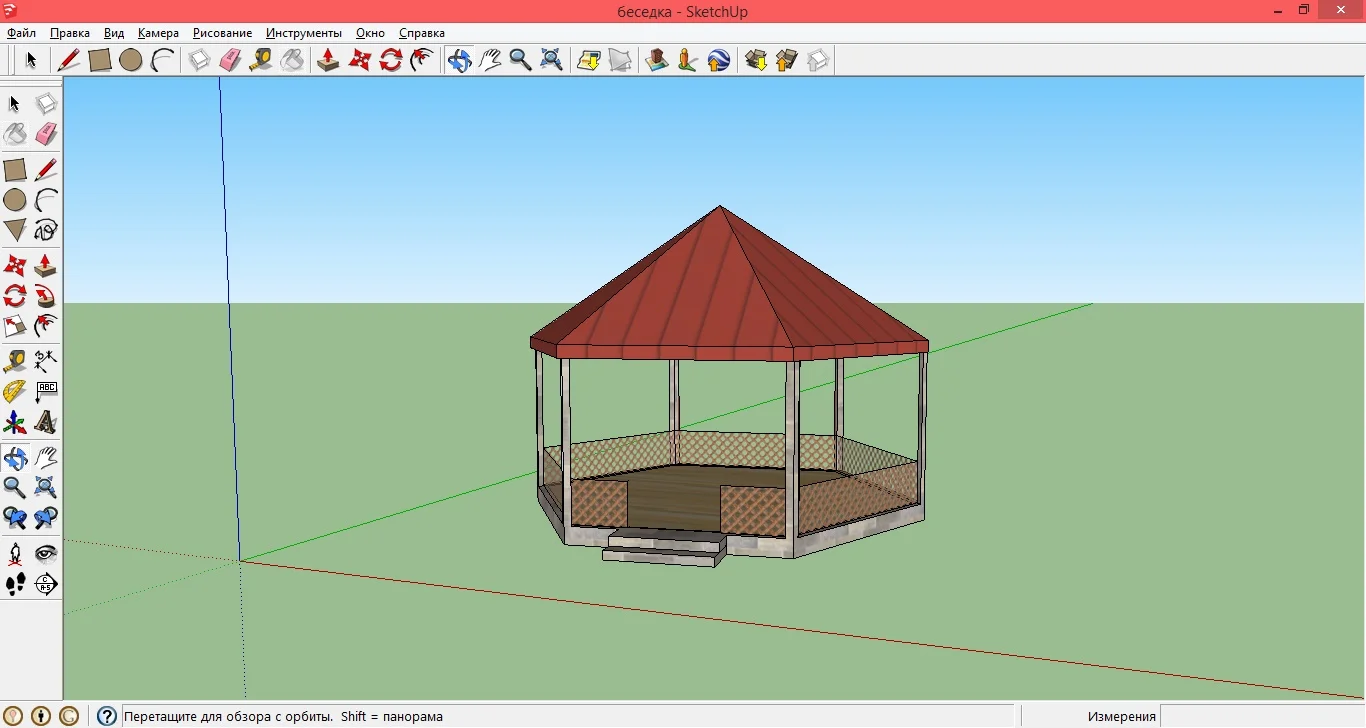
Task: Open the Вид menu
Action: [114, 33]
